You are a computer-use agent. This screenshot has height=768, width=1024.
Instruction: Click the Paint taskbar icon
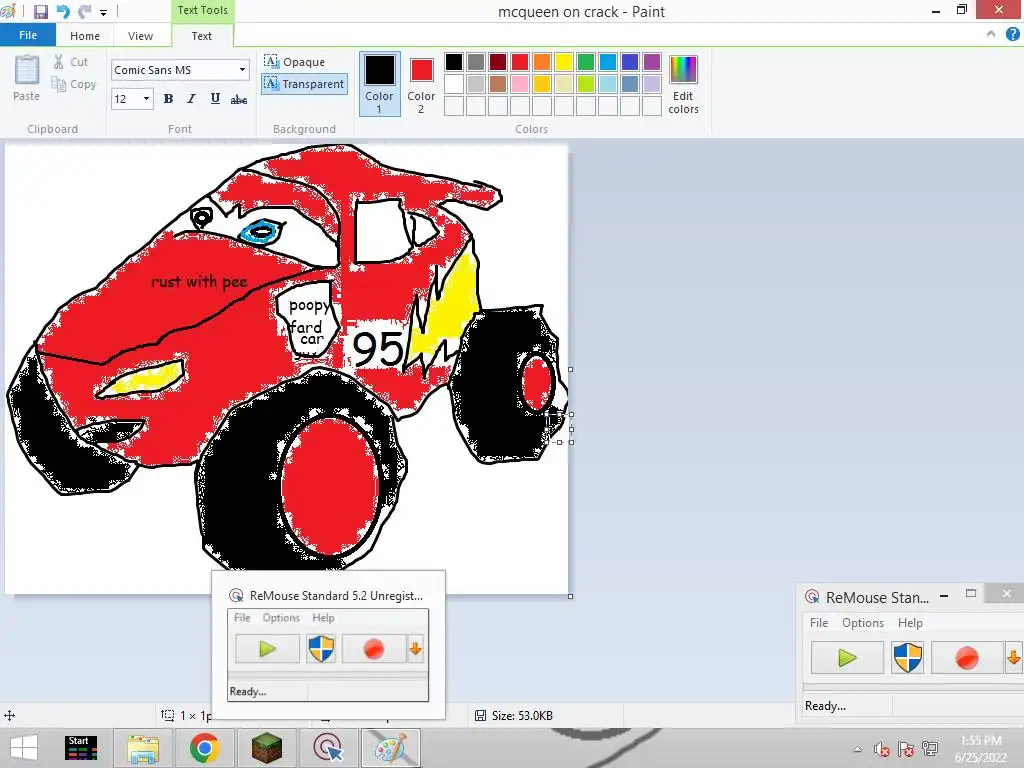tap(391, 748)
